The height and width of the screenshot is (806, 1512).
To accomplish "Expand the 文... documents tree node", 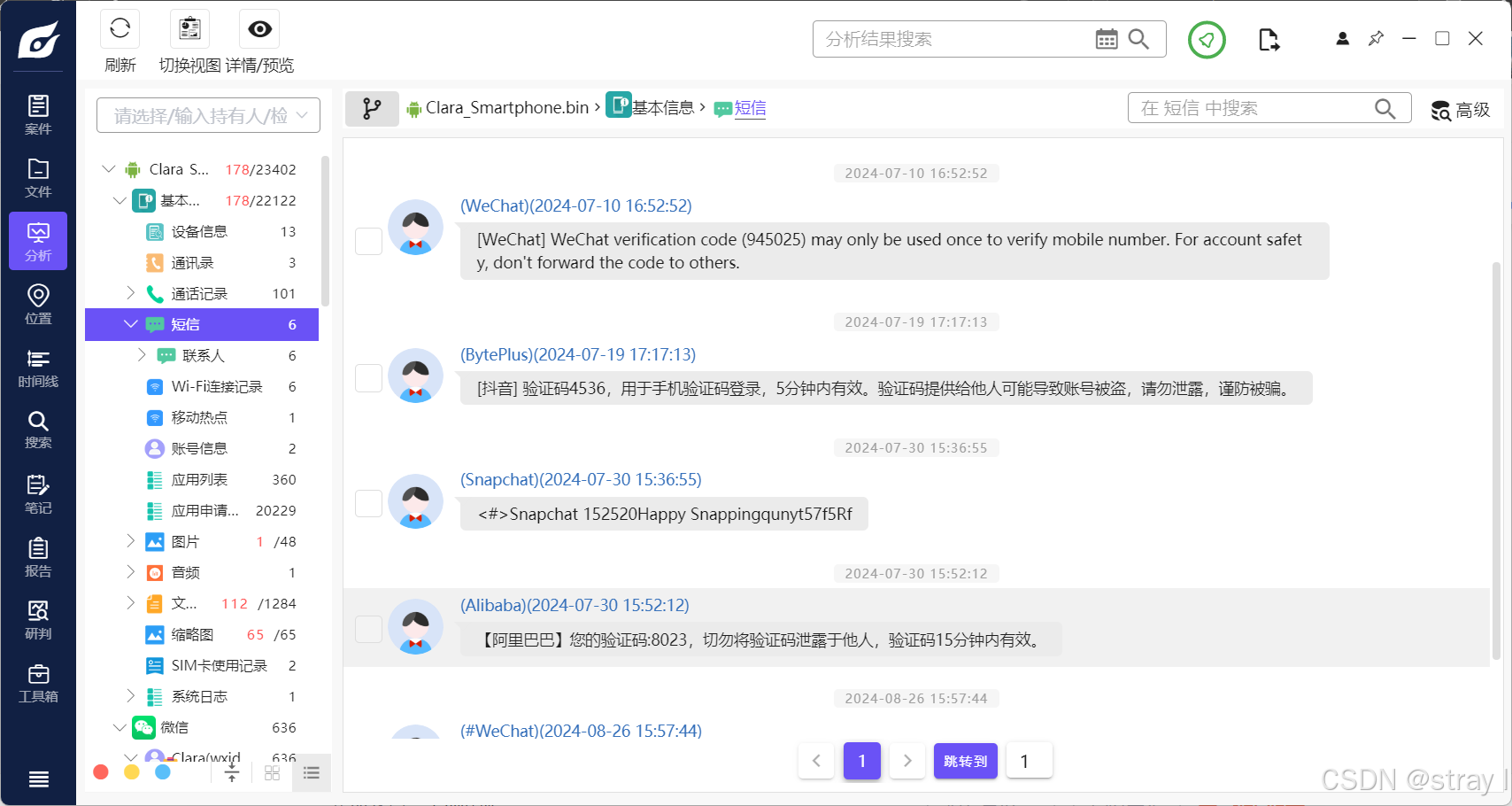I will 130,602.
